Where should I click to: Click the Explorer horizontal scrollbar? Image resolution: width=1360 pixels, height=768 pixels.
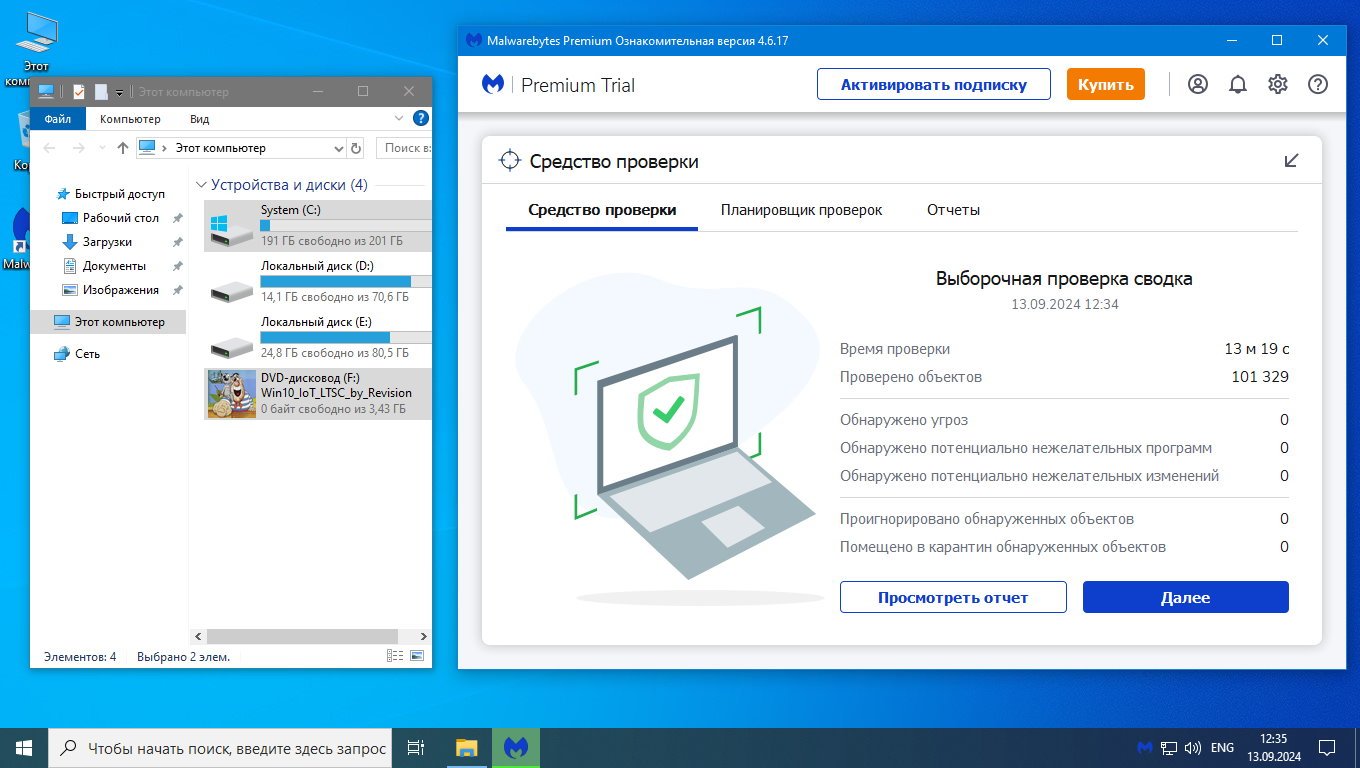pos(302,636)
